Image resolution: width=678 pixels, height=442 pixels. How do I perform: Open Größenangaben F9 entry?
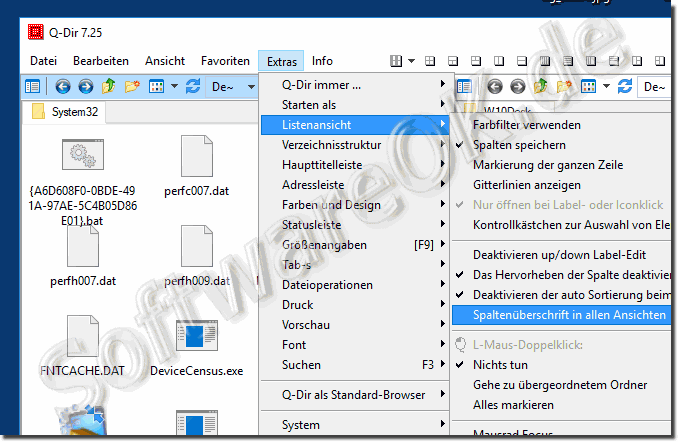pos(355,245)
